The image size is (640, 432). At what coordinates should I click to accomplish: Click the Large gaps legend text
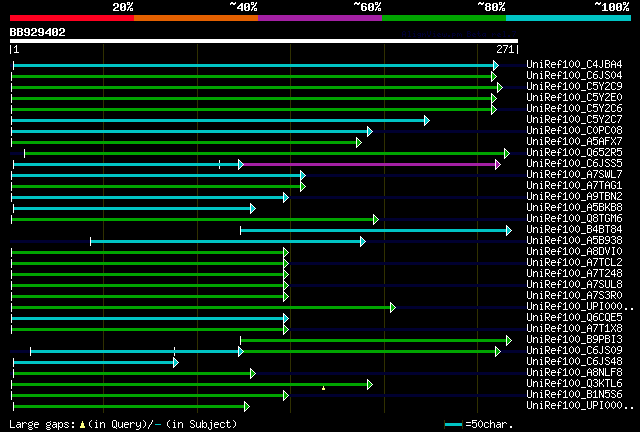pos(42,424)
